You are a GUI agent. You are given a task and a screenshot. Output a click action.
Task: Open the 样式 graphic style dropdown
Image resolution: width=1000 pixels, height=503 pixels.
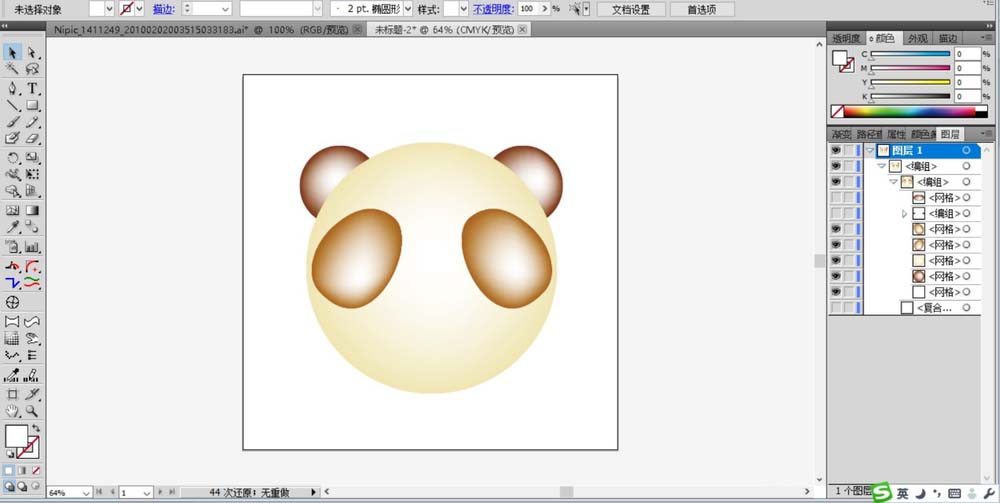[x=464, y=9]
